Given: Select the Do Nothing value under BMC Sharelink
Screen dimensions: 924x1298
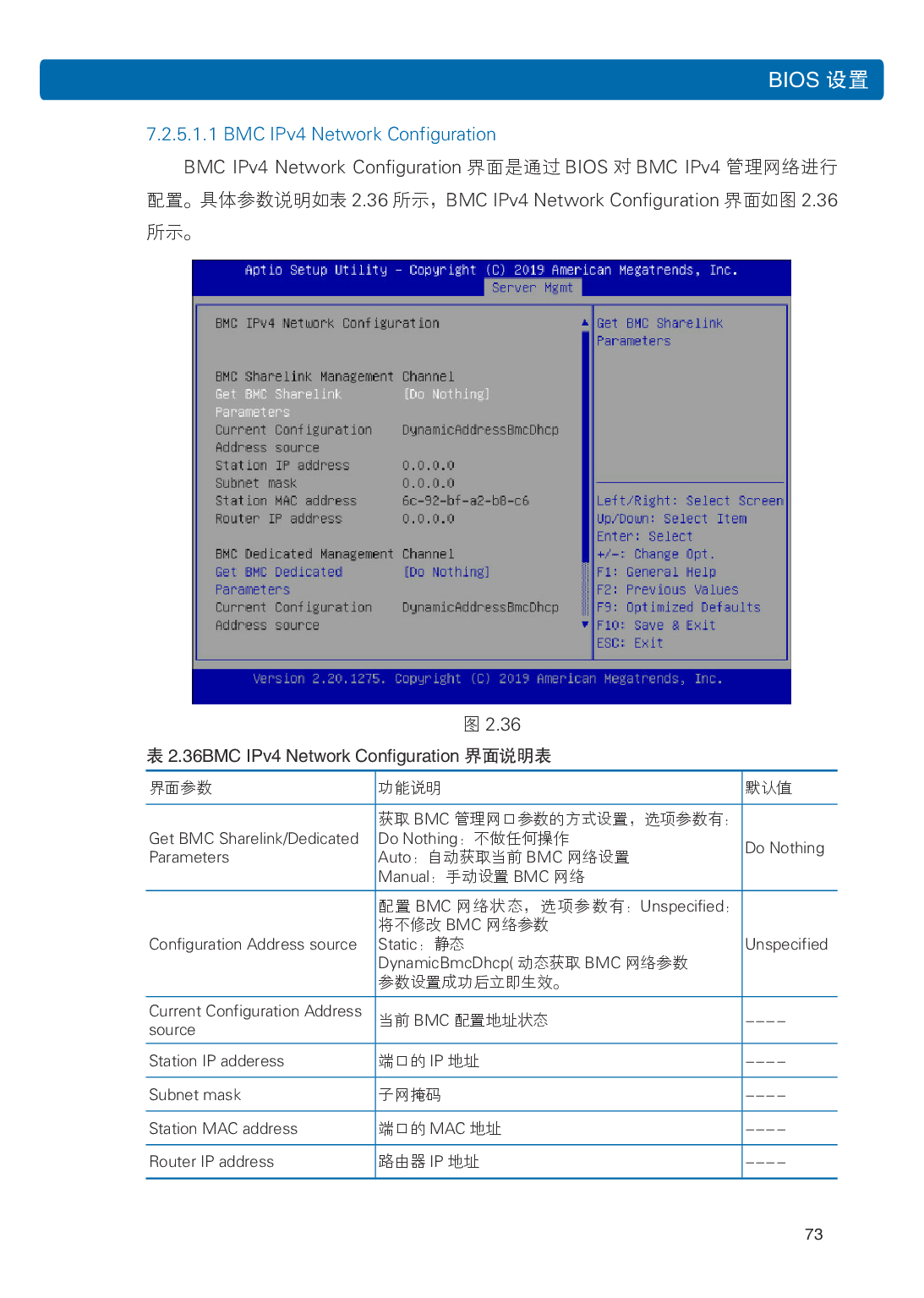Looking at the screenshot, I should click(x=446, y=393).
